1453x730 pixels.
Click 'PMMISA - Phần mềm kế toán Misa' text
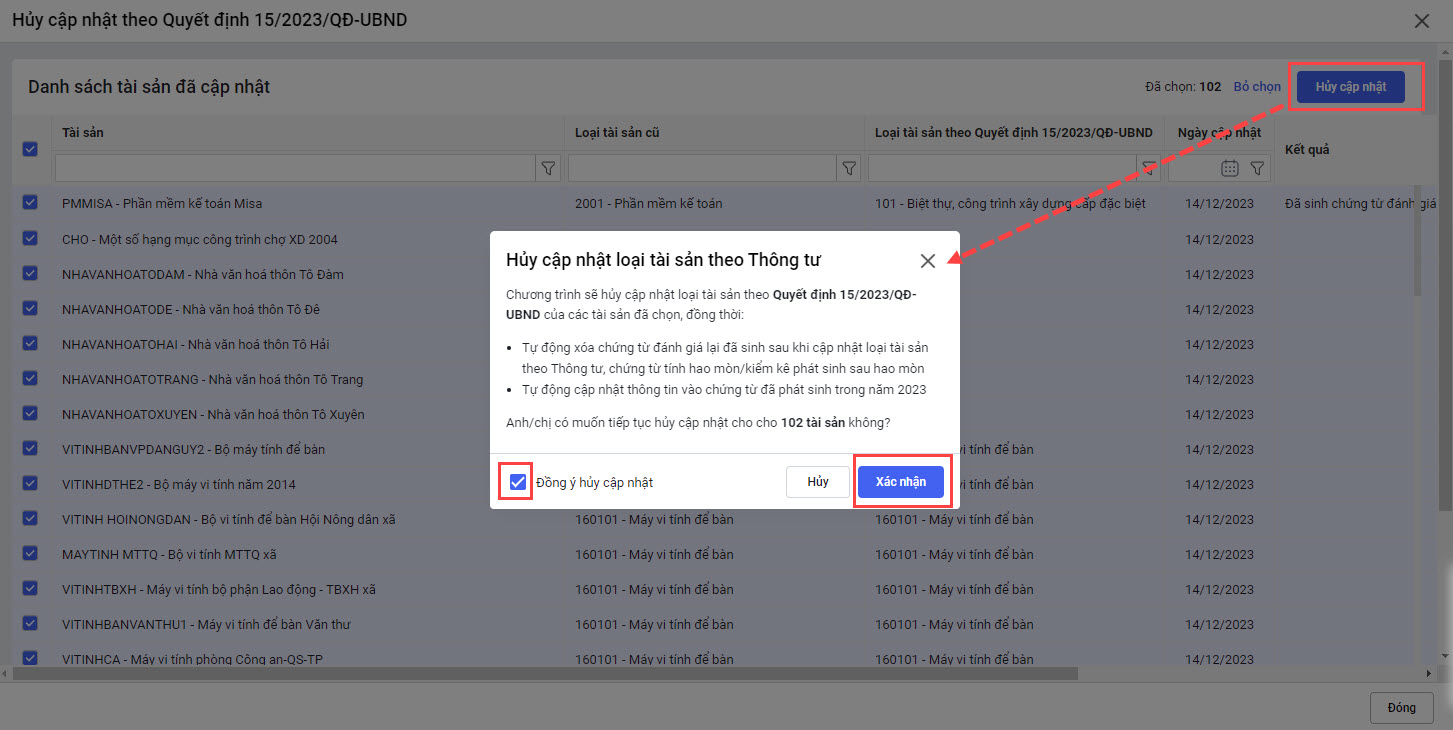162,203
